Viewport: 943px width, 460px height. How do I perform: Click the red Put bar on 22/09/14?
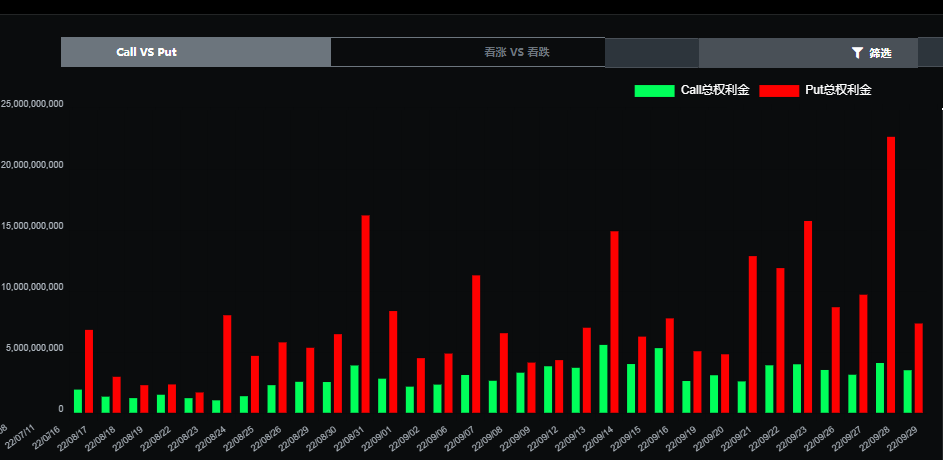pos(614,322)
